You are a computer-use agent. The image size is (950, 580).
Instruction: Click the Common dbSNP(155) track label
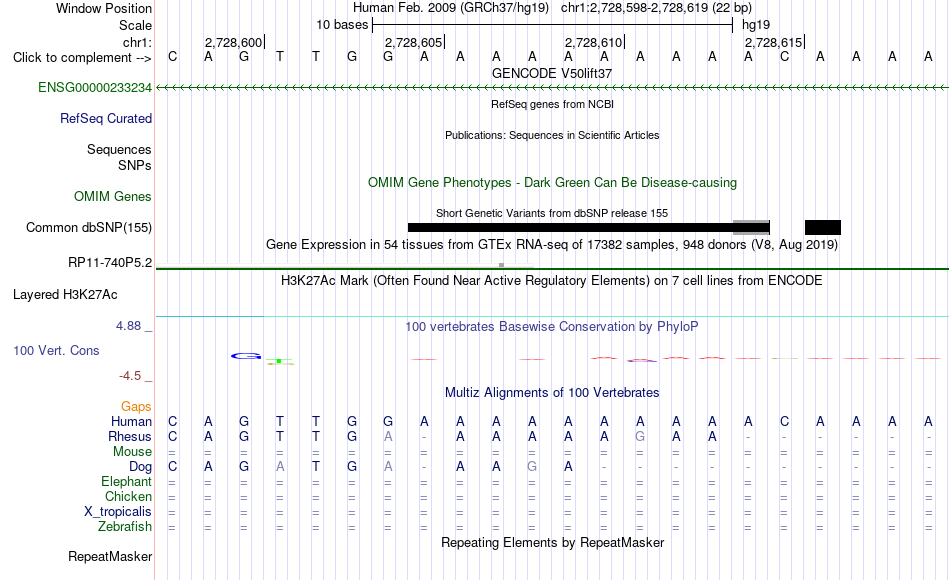[88, 228]
